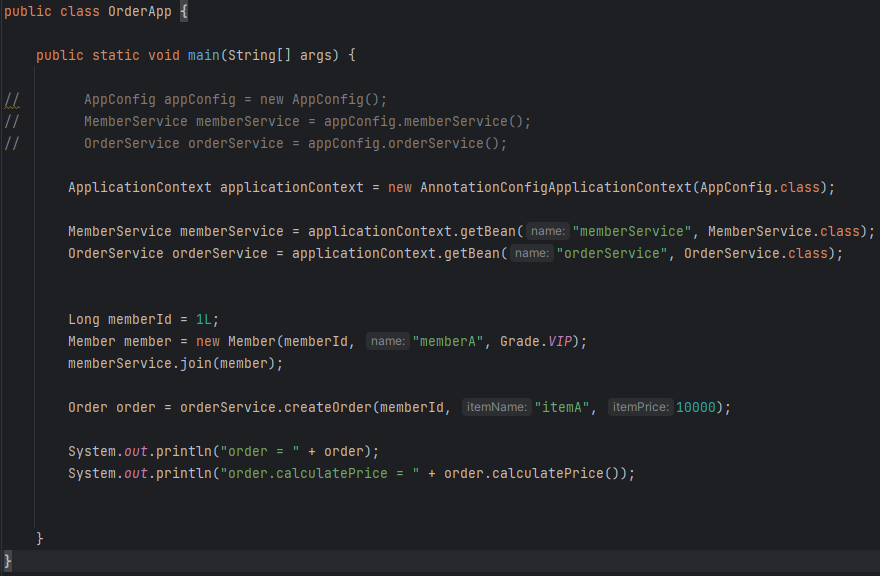Click the Grade.VIP constant
Screen dimensions: 880x576
click(536, 341)
